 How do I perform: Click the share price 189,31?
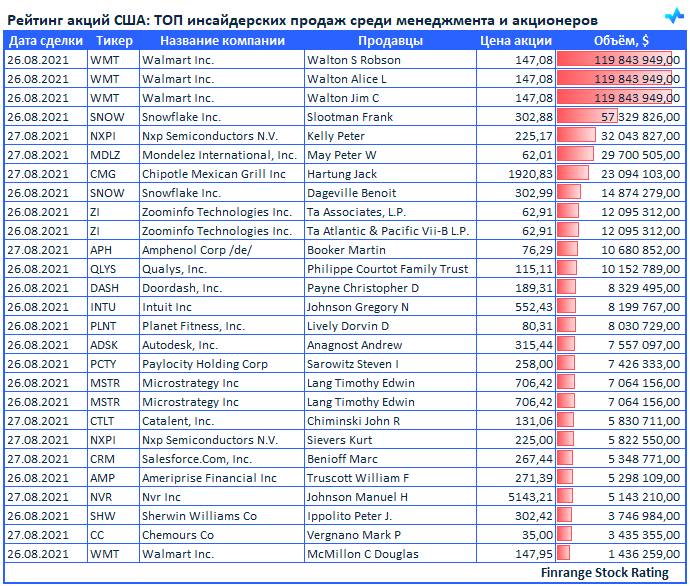click(534, 288)
